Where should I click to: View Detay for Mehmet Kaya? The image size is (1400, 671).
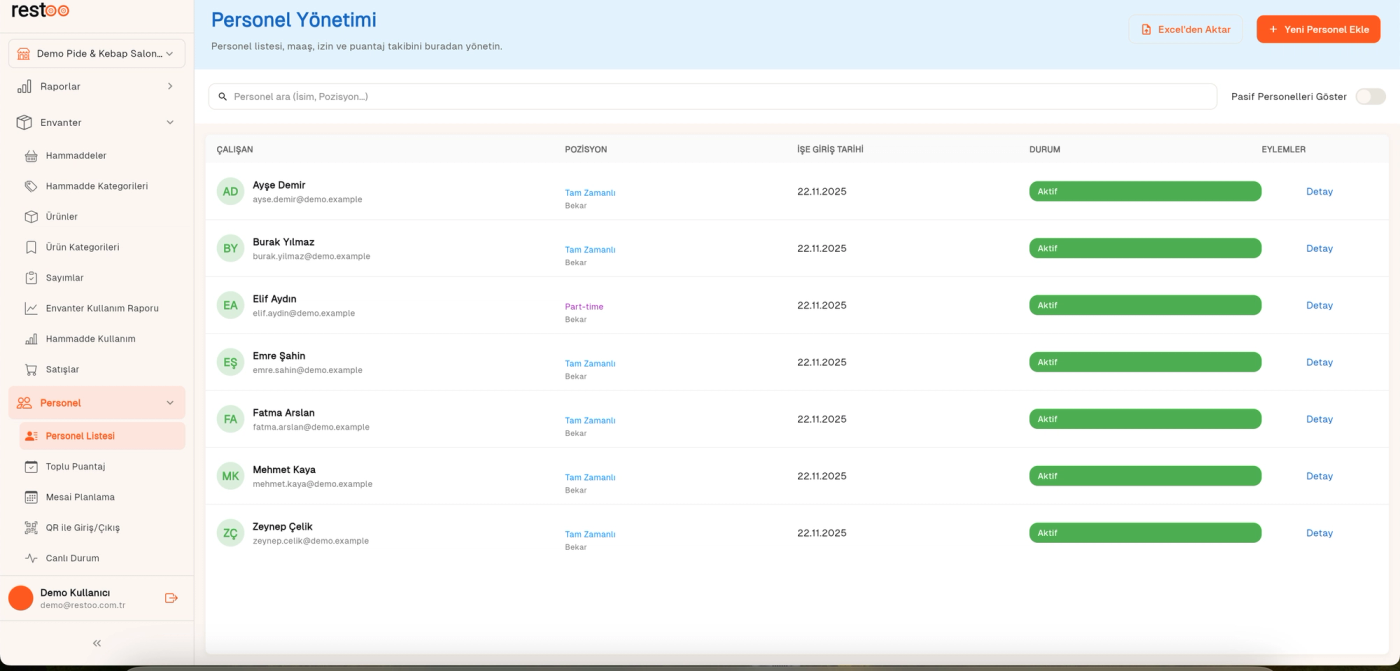[1319, 477]
